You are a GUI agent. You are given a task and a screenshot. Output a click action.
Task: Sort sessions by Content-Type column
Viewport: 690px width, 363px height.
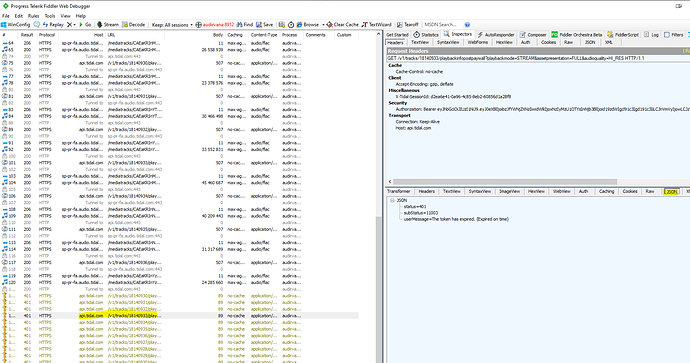point(264,35)
